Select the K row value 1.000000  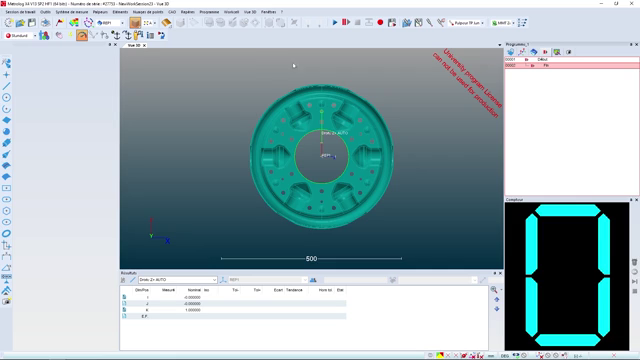193,310
